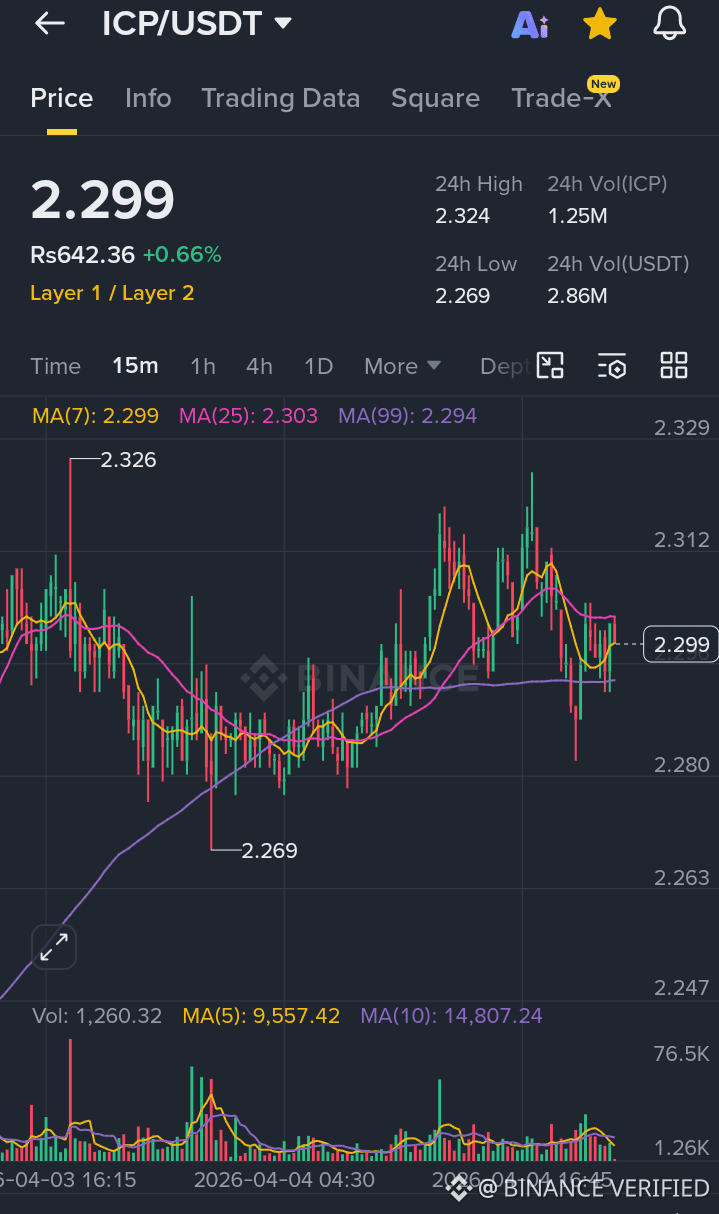Select the 1h chart interval
This screenshot has height=1214, width=719.
(x=203, y=366)
